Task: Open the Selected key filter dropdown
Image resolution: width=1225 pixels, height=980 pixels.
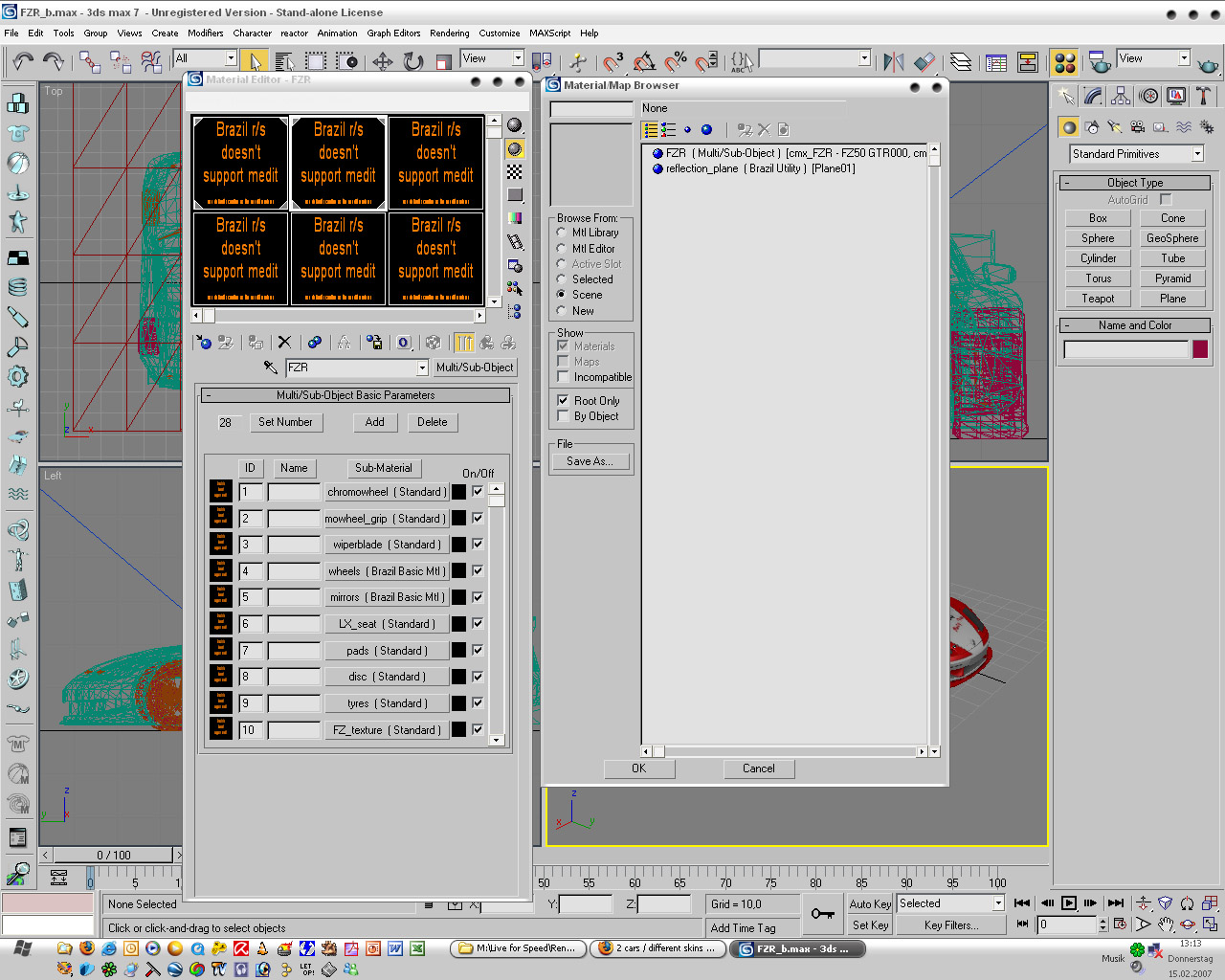Action: (x=998, y=903)
